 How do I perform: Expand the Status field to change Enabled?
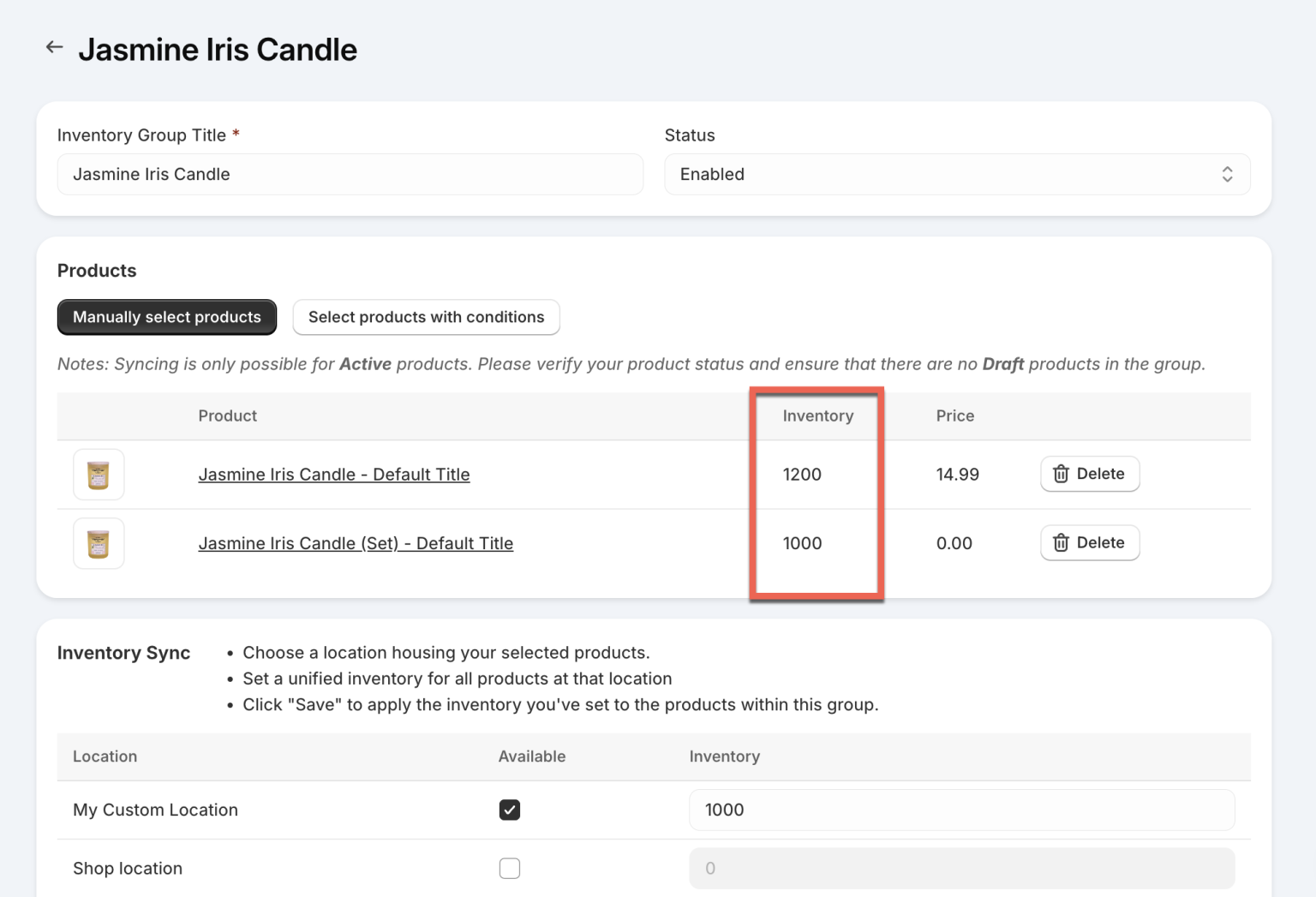click(957, 174)
